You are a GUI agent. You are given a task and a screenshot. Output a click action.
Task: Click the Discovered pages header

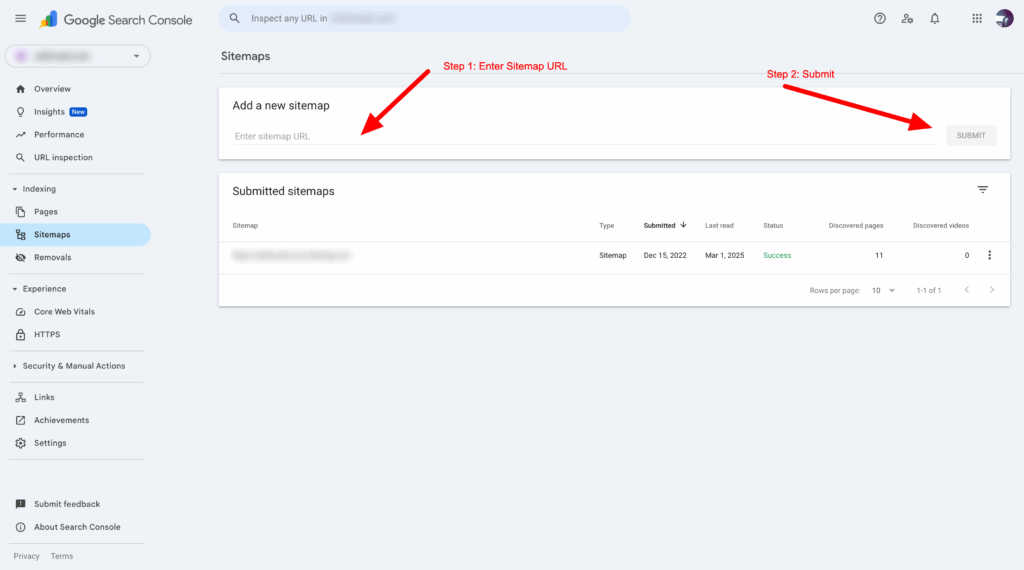(x=856, y=225)
